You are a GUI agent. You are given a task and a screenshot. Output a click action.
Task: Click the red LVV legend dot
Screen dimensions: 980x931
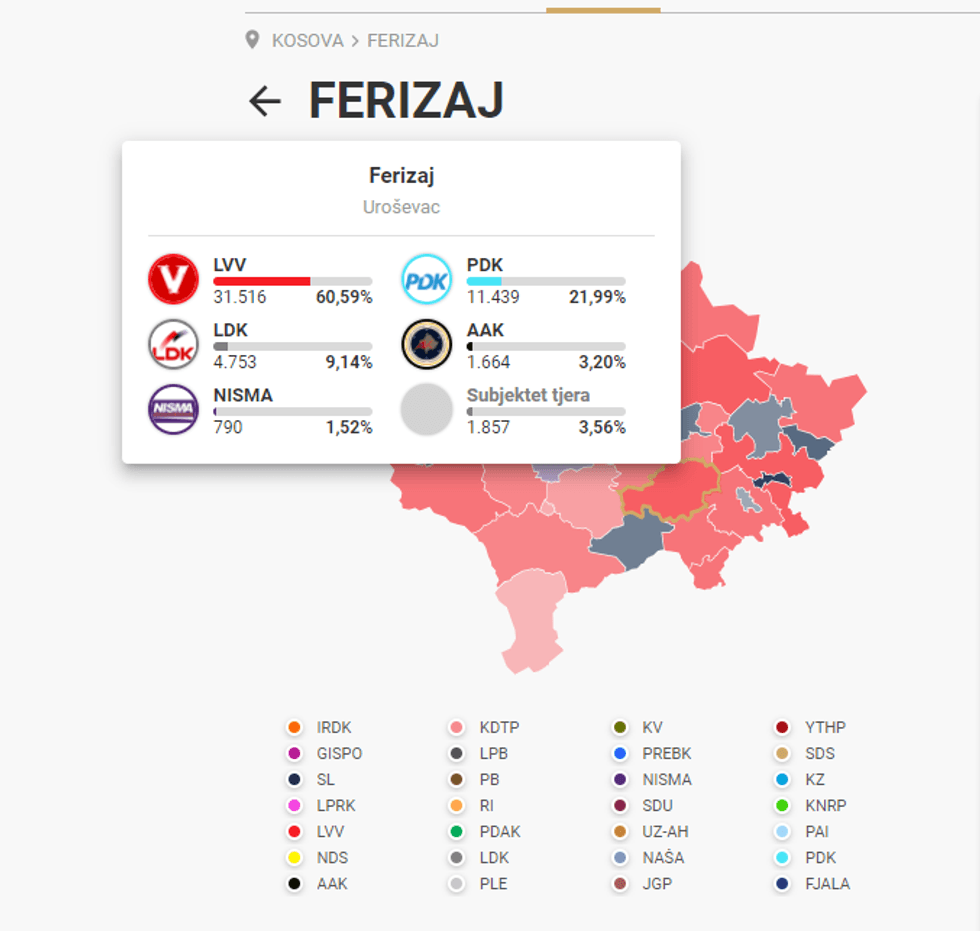click(294, 832)
